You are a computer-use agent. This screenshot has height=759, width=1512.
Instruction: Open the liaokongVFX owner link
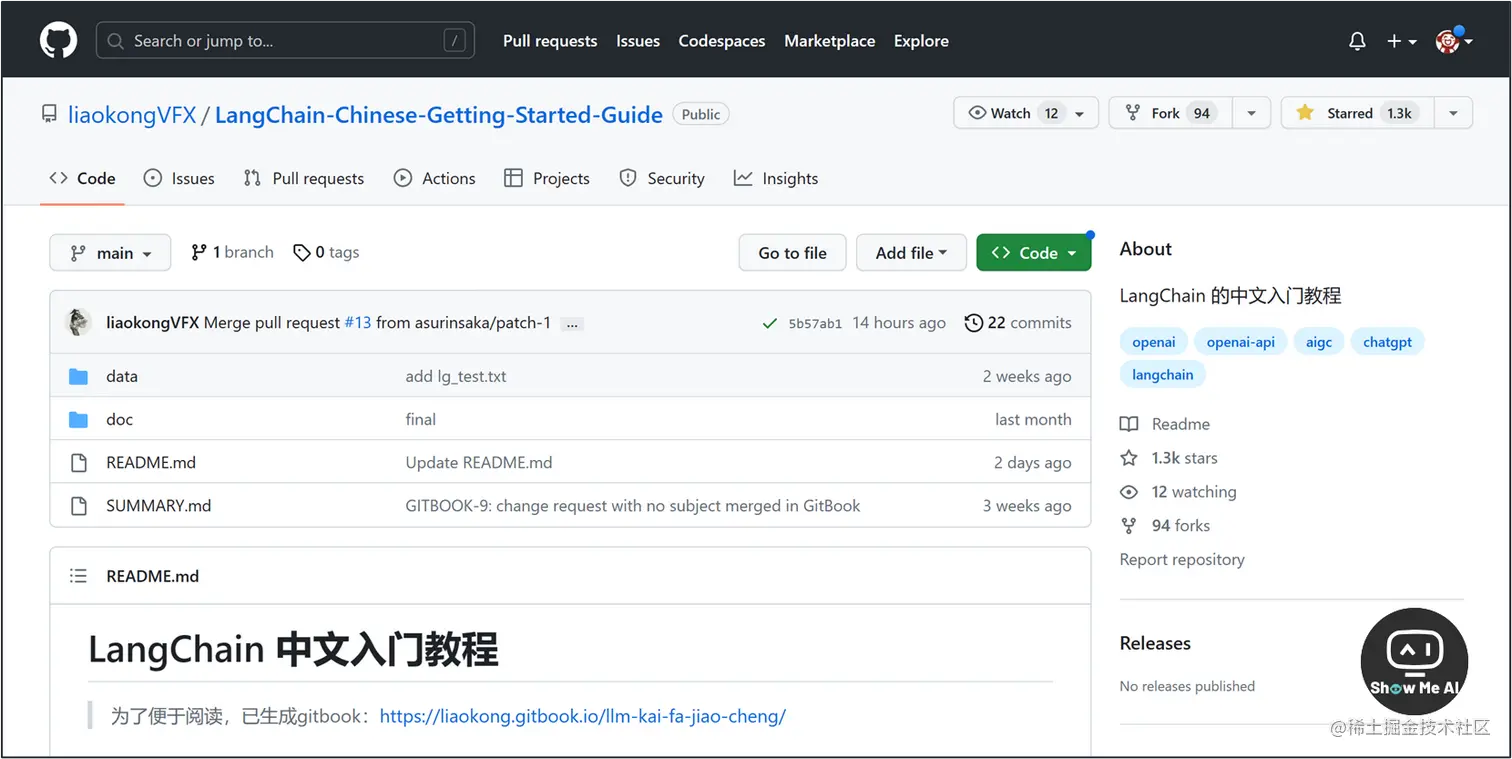pyautogui.click(x=132, y=115)
